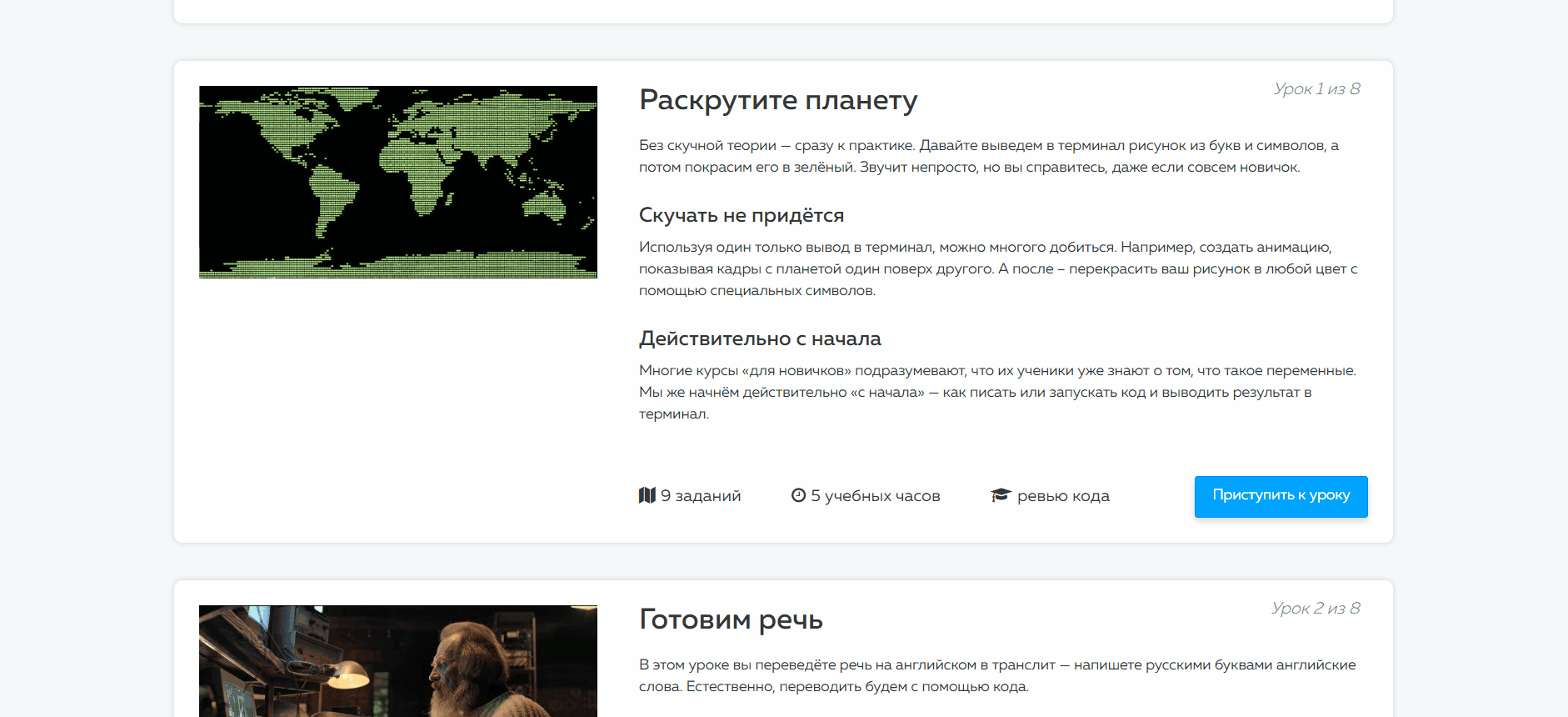Viewport: 1568px width, 717px height.
Task: Click the 5 учебных часов text
Action: (x=876, y=495)
